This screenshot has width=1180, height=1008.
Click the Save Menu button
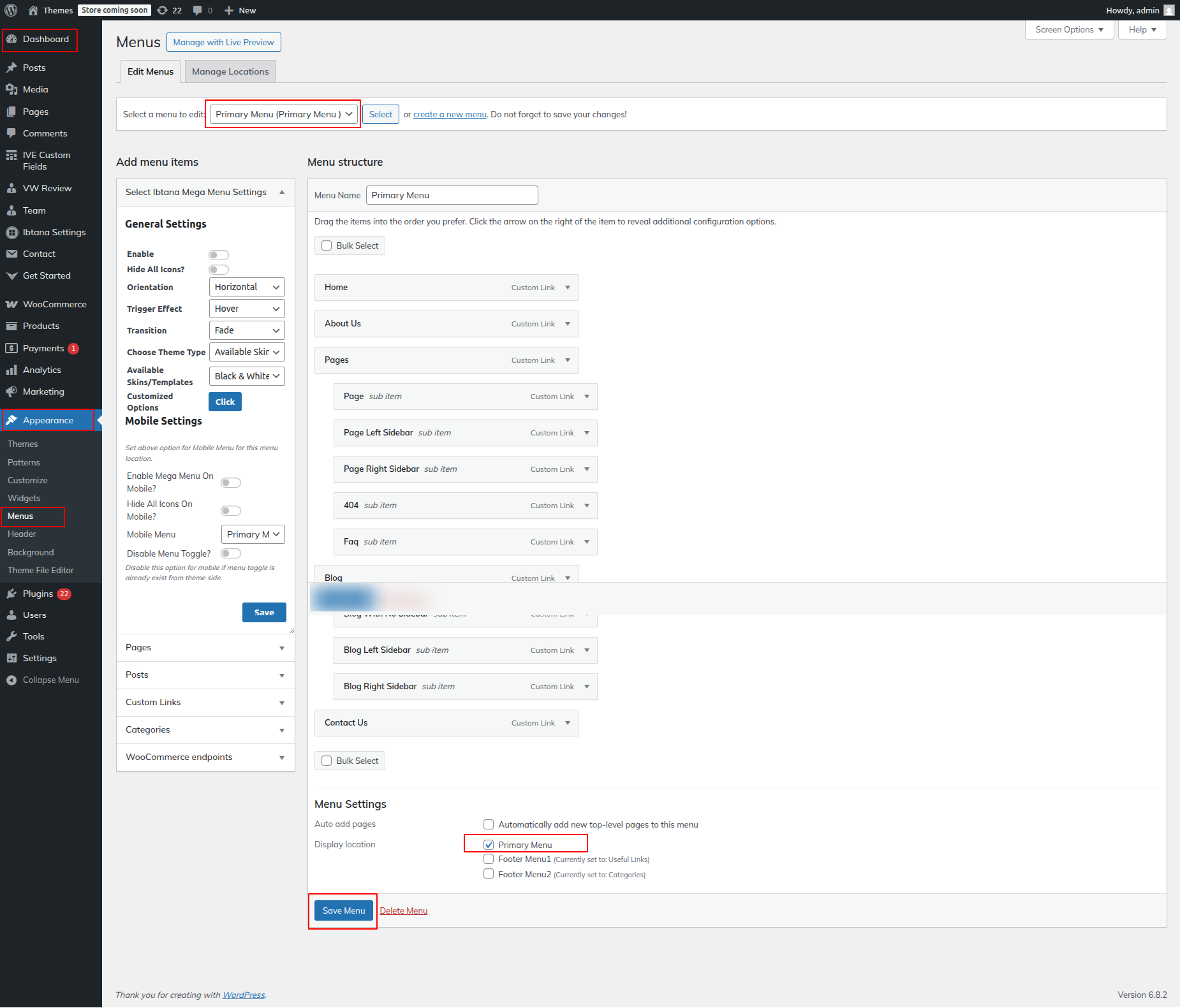pyautogui.click(x=344, y=910)
